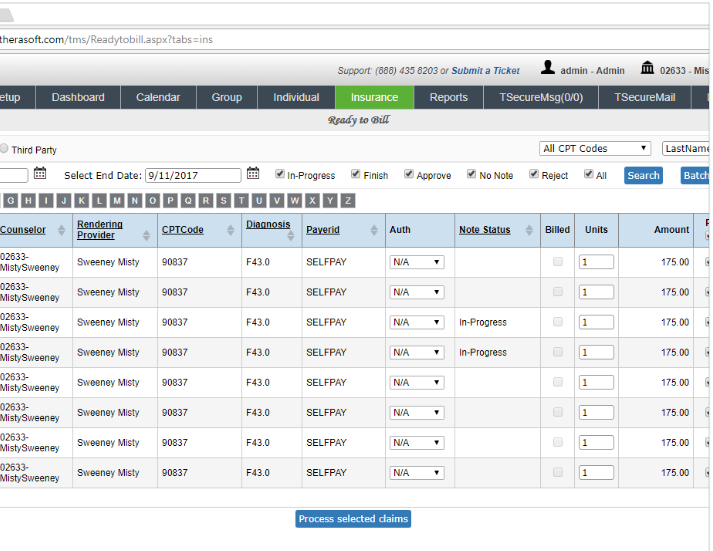The image size is (713, 551).
Task: Open Auth dropdown in second claim row
Action: (417, 292)
